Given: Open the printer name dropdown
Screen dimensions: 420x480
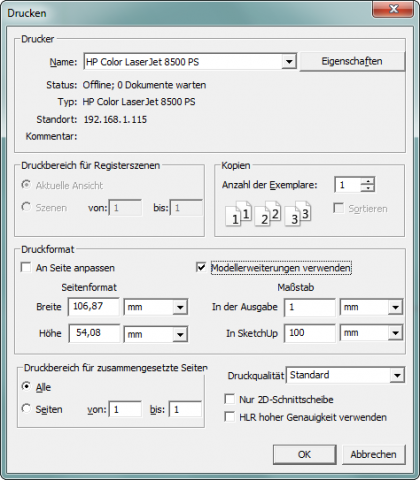Looking at the screenshot, I should tap(289, 62).
